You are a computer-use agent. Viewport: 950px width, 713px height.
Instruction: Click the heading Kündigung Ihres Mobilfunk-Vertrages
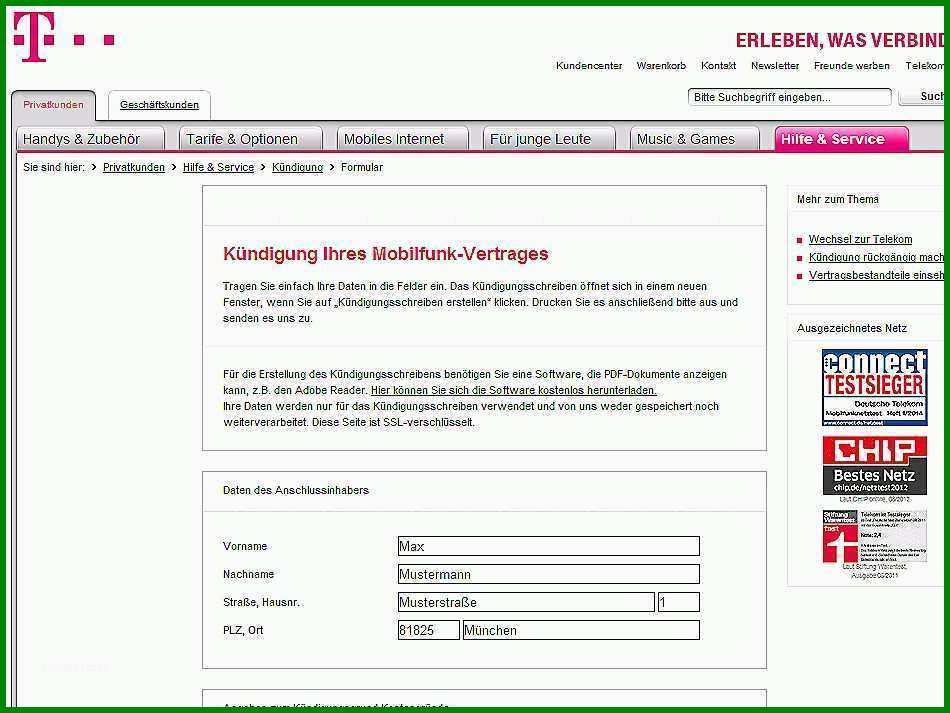tap(385, 254)
